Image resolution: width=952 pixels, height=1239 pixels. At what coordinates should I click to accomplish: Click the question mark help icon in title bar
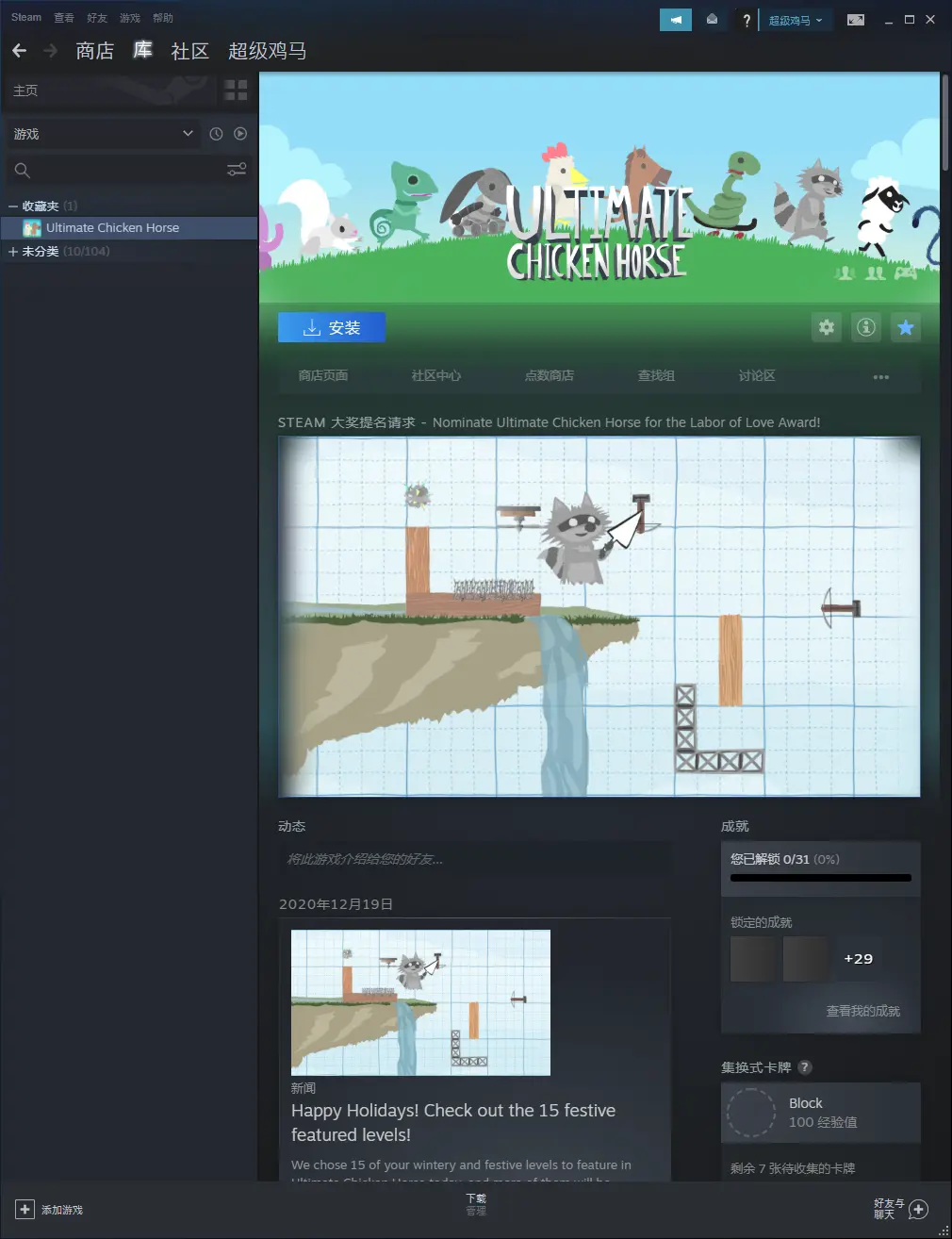click(747, 20)
